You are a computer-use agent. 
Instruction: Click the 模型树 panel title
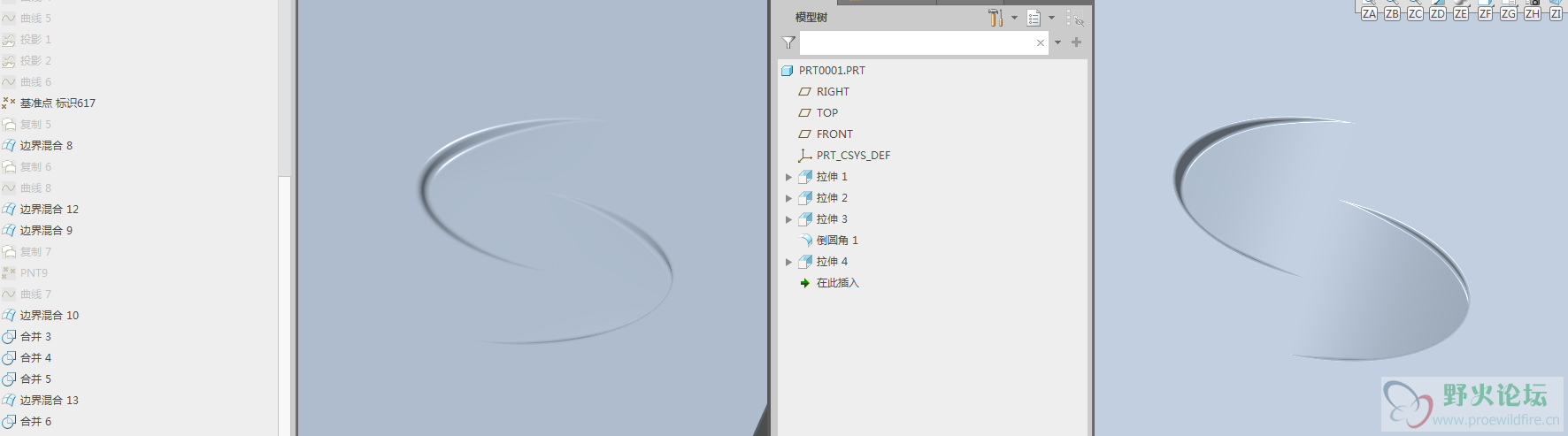click(x=811, y=18)
